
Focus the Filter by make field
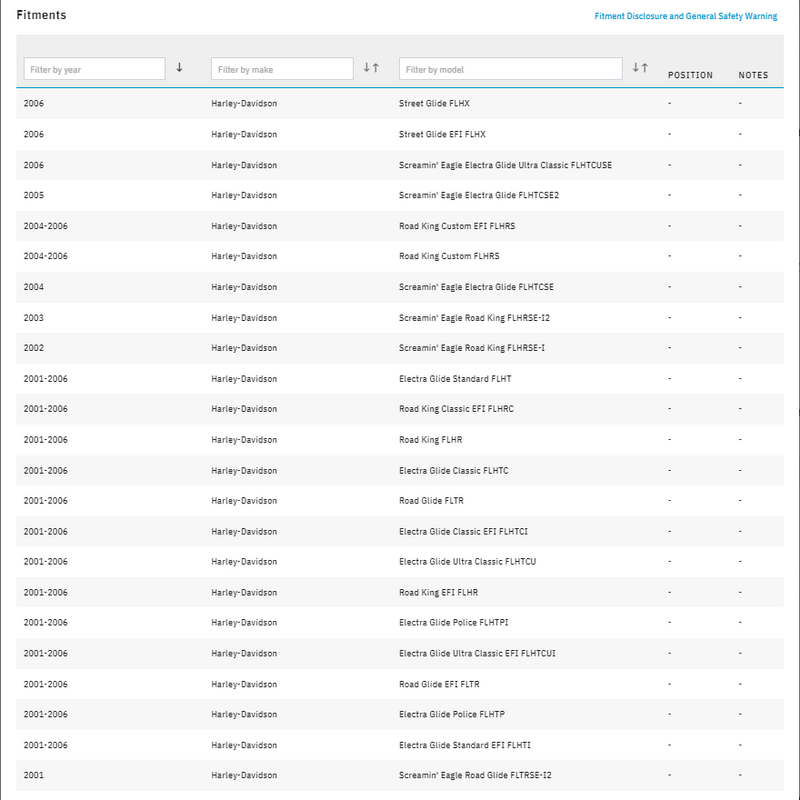click(x=282, y=69)
